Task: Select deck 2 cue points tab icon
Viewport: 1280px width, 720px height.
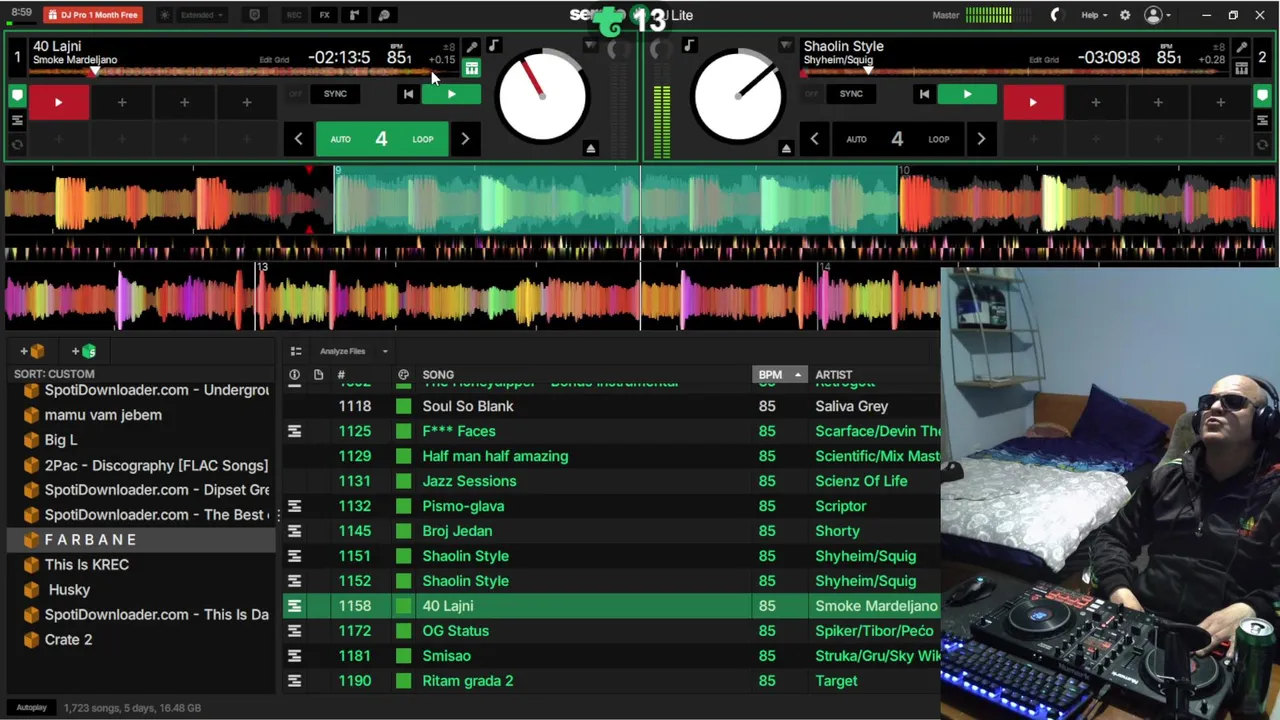Action: 1262,96
